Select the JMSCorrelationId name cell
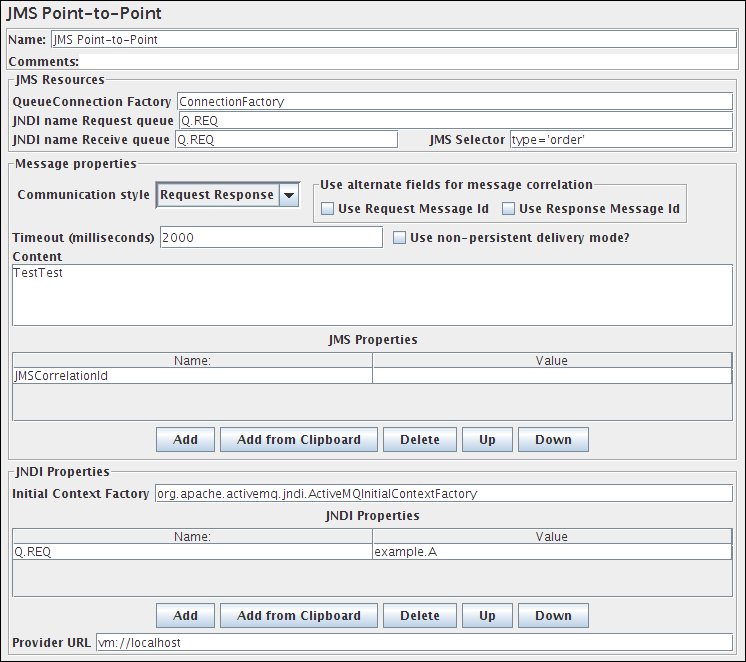The width and height of the screenshot is (746, 662). (192, 376)
